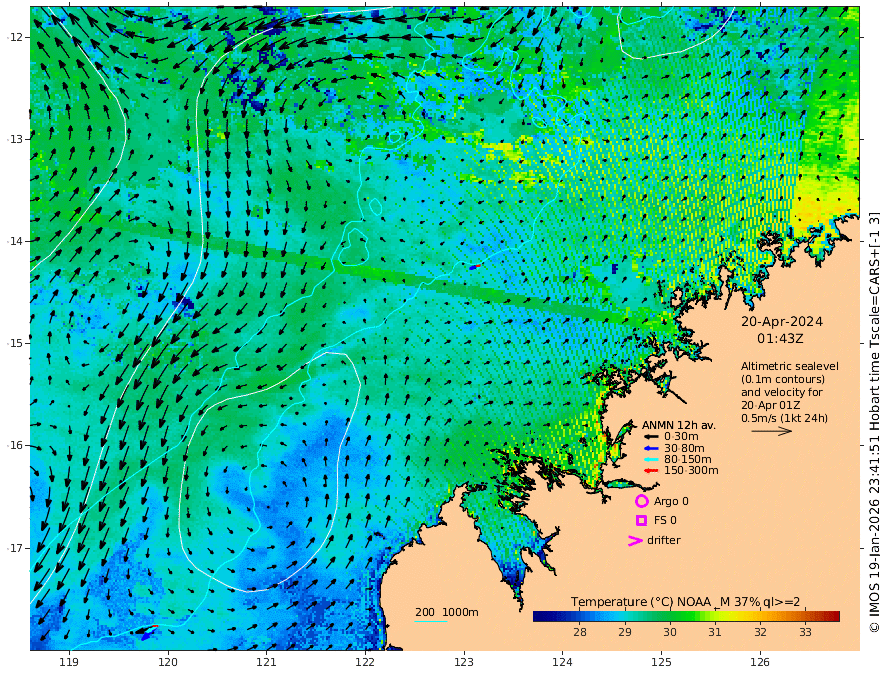Viewport: 880px width, 680px height.
Task: Click the latitude axis label -13
Action: (13, 139)
